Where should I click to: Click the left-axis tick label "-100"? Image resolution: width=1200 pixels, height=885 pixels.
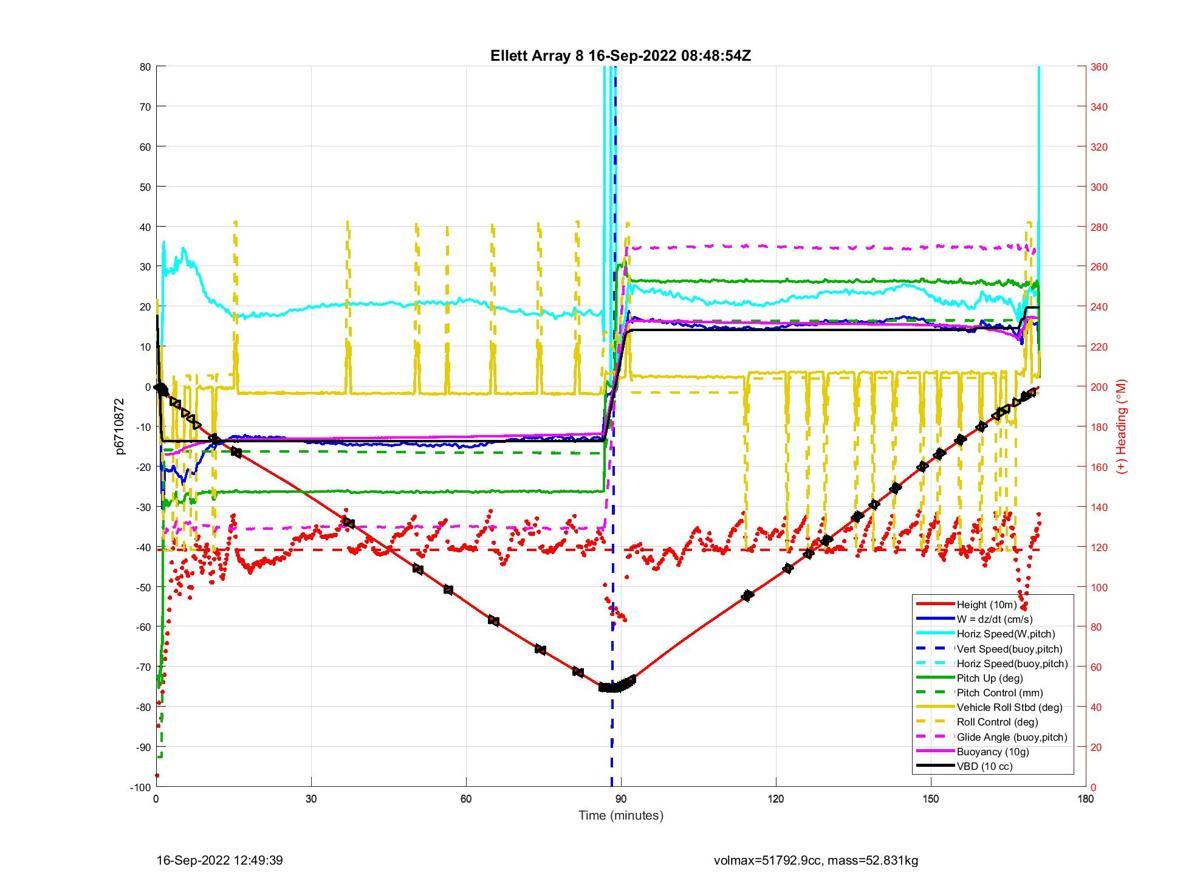[x=139, y=787]
